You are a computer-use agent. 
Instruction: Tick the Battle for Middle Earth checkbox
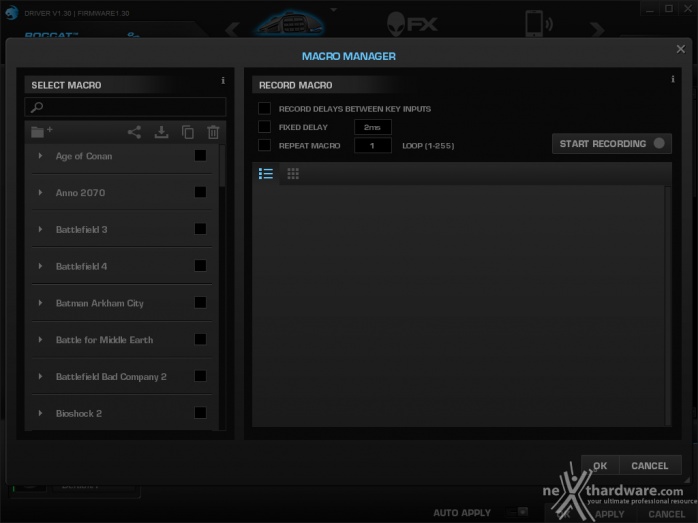coord(200,340)
